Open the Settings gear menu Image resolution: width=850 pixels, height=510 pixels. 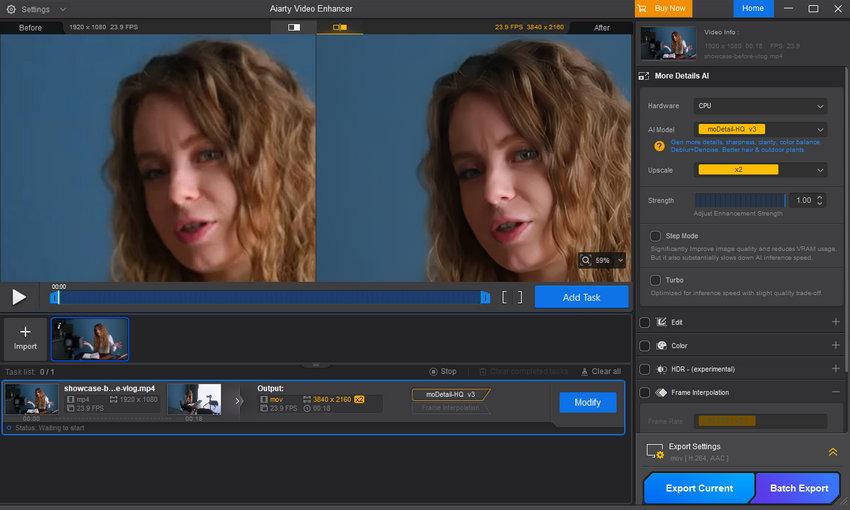click(x=11, y=9)
